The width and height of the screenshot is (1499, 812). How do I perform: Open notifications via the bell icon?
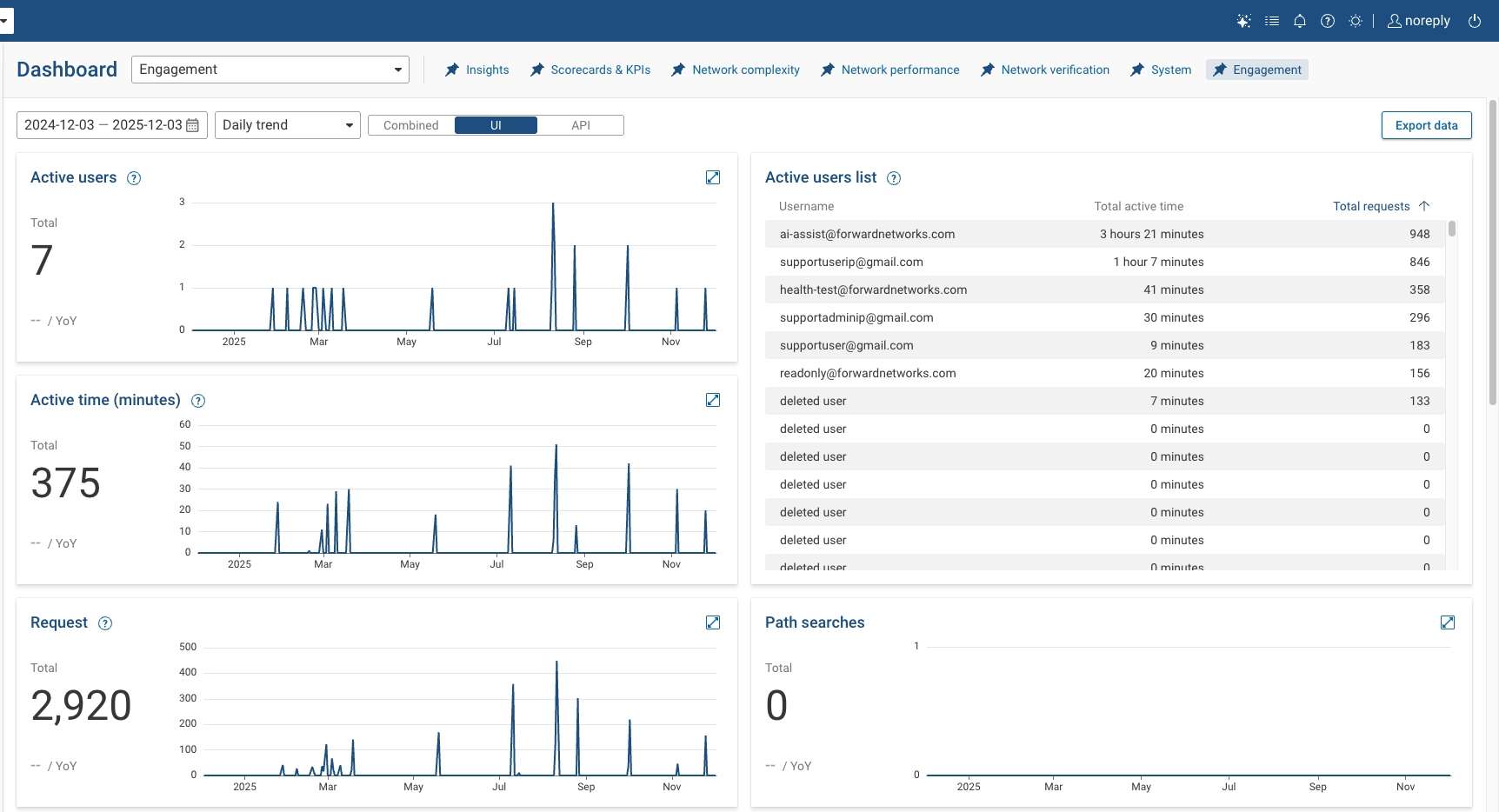(x=1300, y=20)
